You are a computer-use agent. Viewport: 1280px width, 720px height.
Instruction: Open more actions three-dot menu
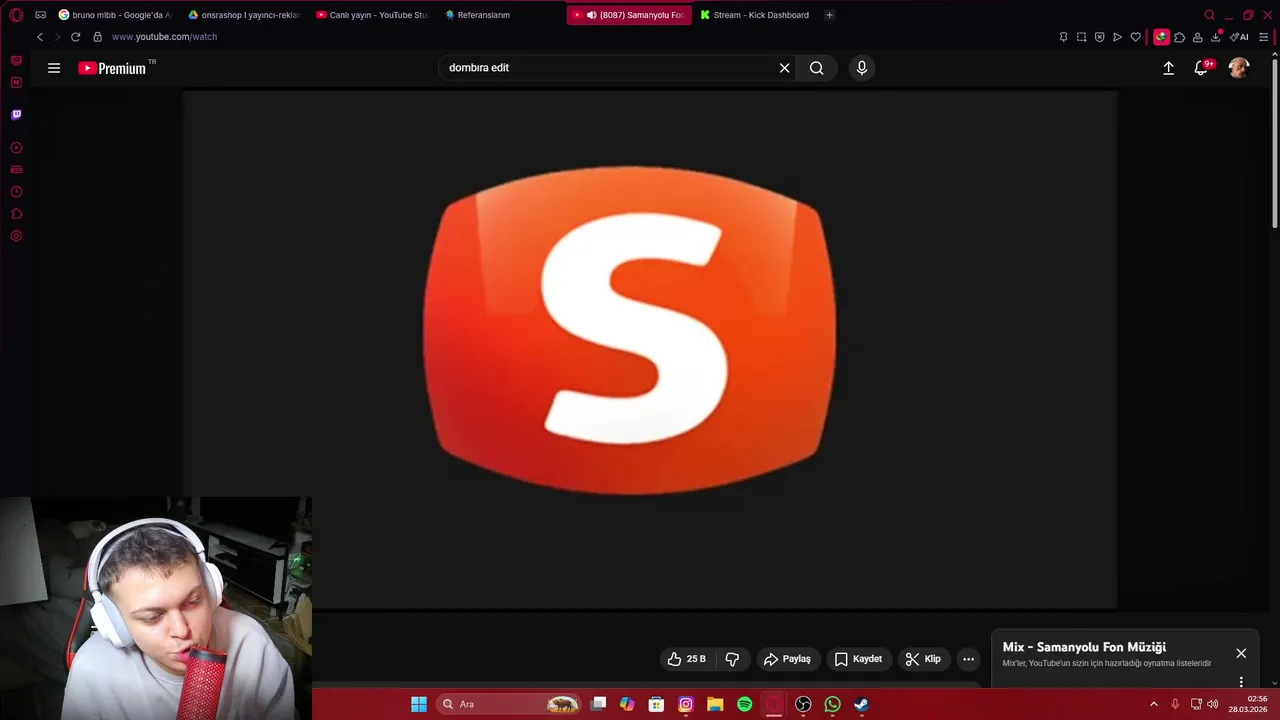click(x=968, y=659)
